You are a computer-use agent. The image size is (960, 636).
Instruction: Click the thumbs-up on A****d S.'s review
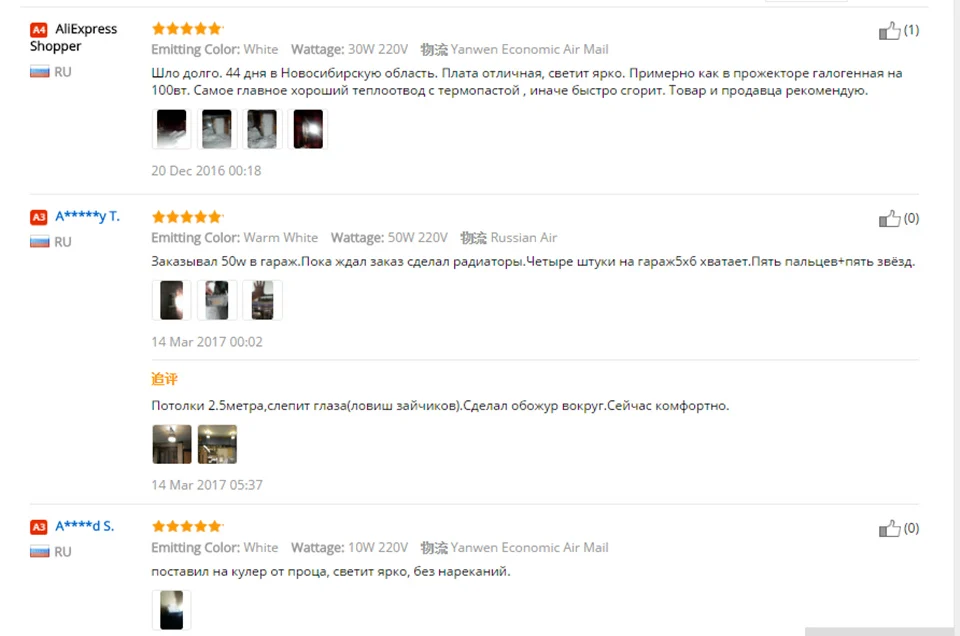coord(890,528)
